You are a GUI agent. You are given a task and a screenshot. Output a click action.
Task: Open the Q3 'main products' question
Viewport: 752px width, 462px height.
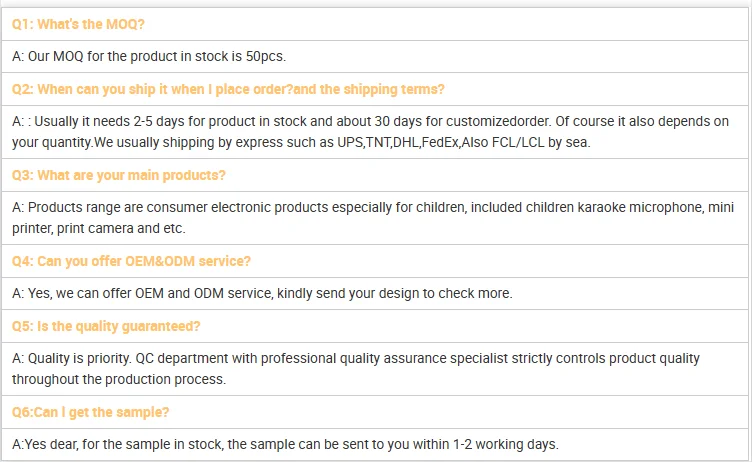[x=119, y=175]
